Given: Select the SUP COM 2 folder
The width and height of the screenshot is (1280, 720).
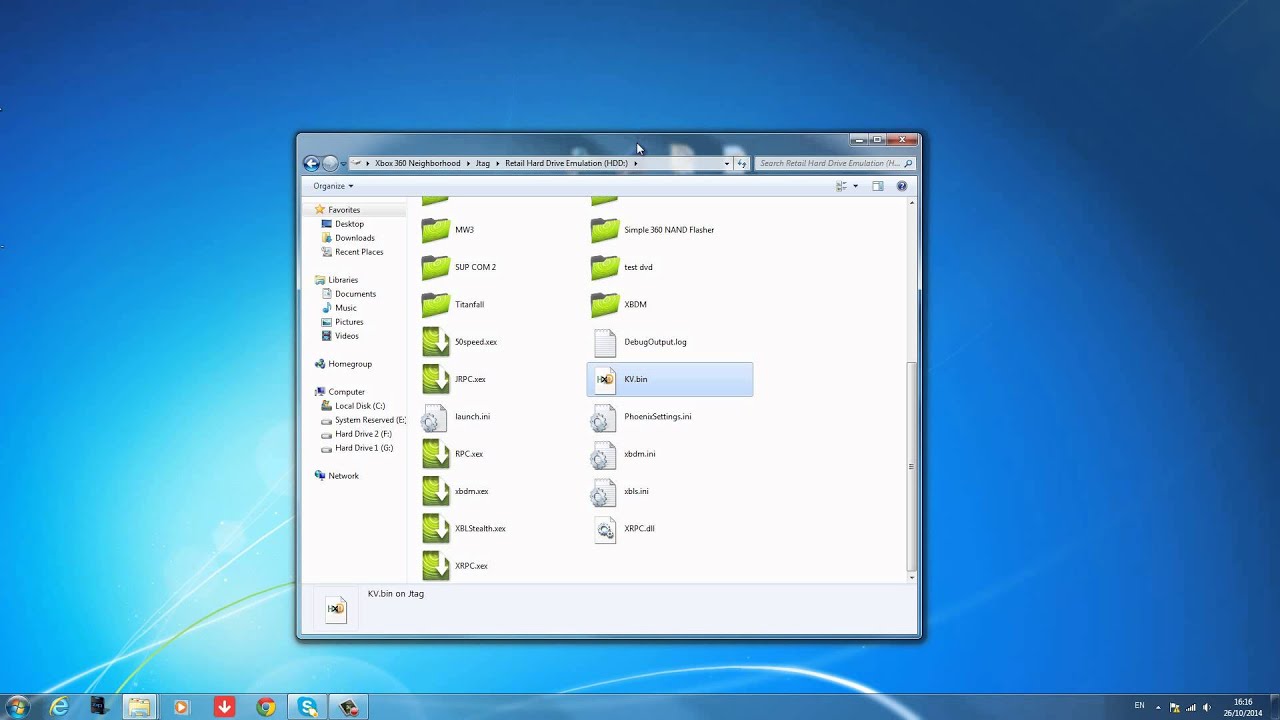Looking at the screenshot, I should coord(458,267).
